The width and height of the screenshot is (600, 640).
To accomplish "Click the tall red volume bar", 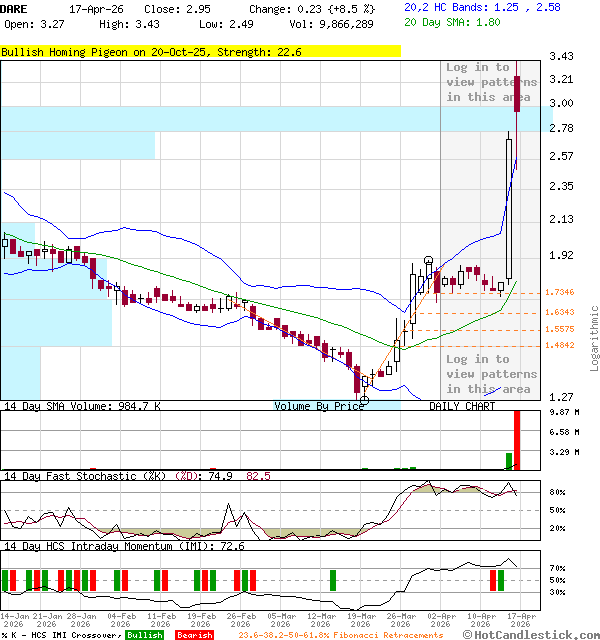I will pos(517,440).
